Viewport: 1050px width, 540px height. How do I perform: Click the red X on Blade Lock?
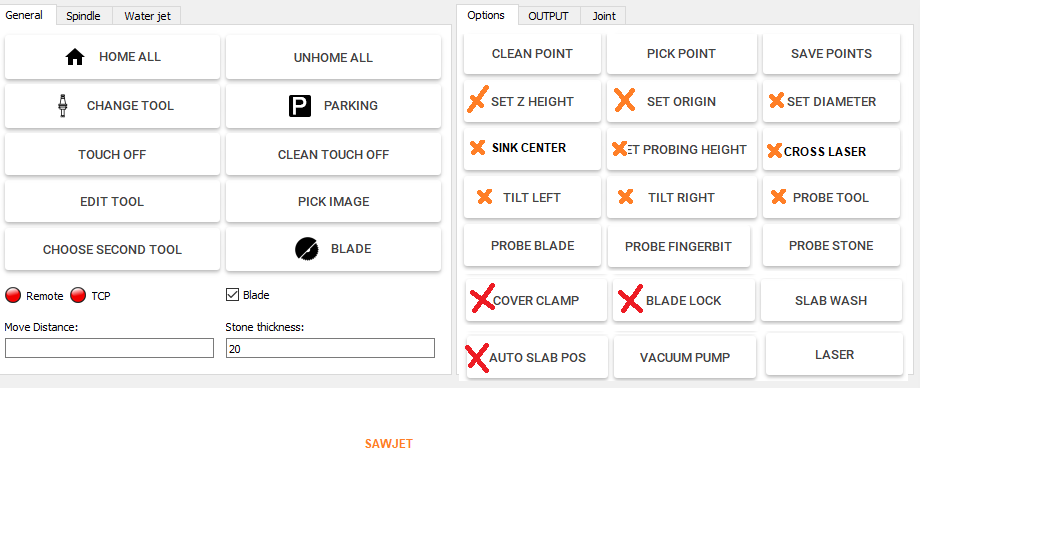(x=630, y=299)
